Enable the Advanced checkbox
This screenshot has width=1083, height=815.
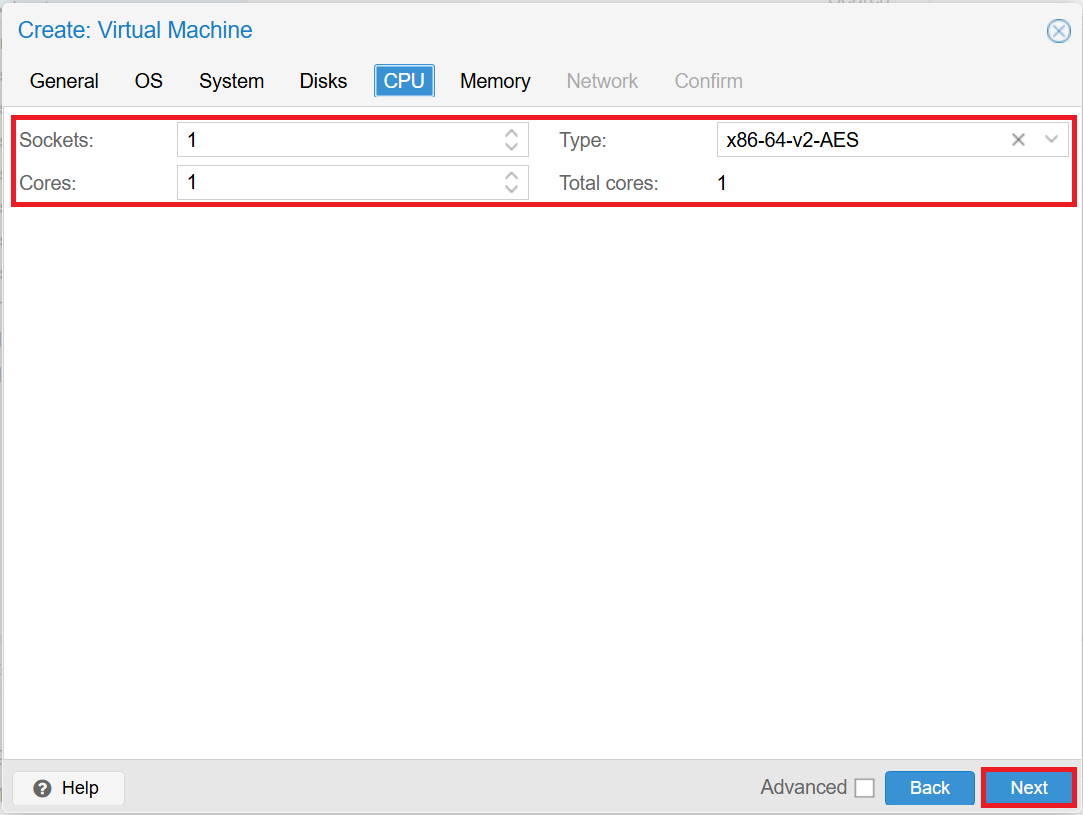point(865,787)
